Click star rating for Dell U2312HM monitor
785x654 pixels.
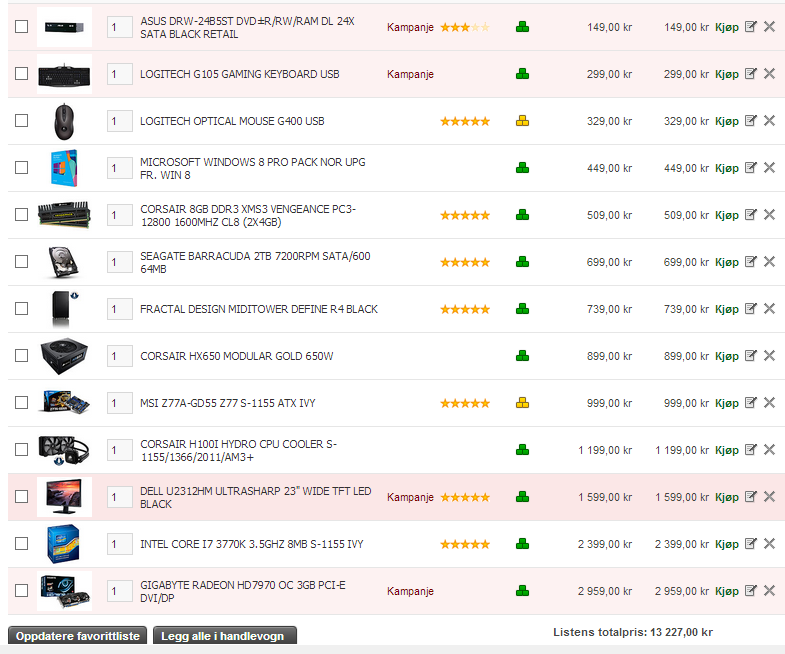tap(465, 497)
